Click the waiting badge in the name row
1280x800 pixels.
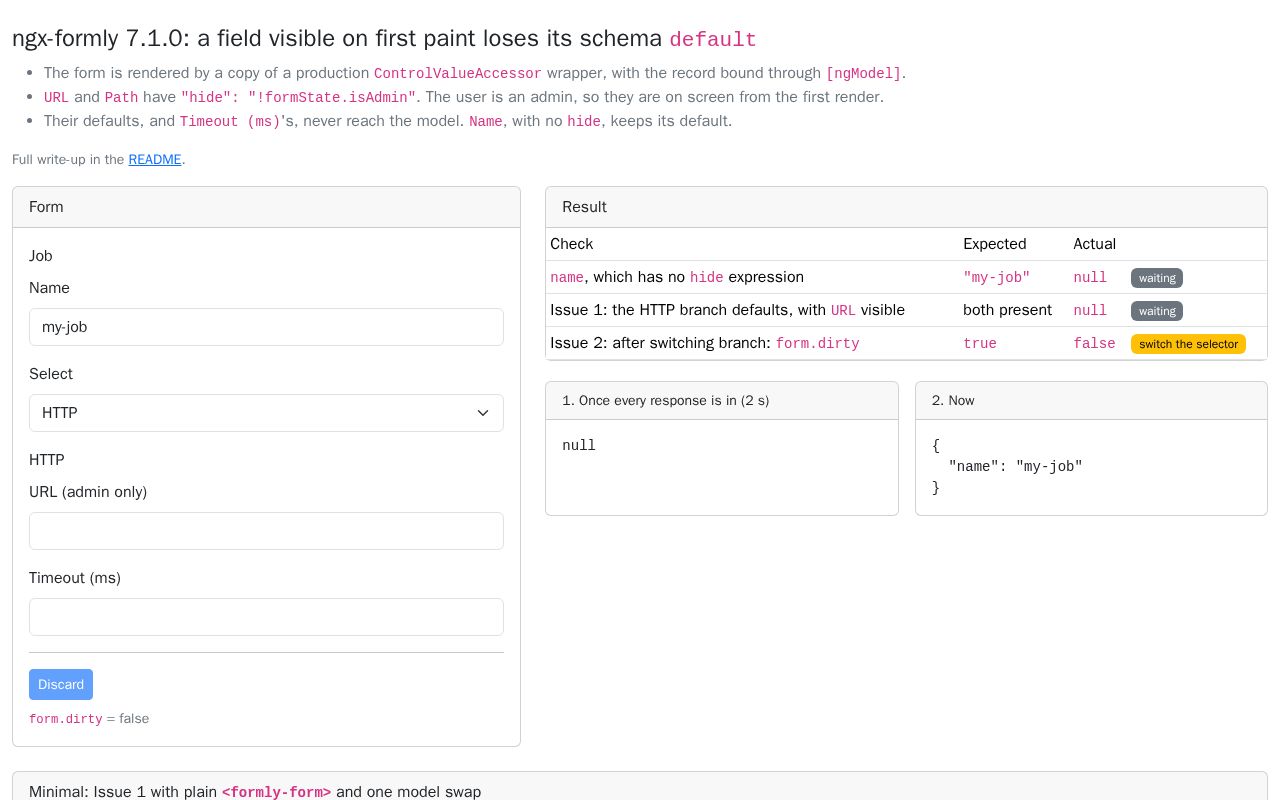click(x=1157, y=278)
